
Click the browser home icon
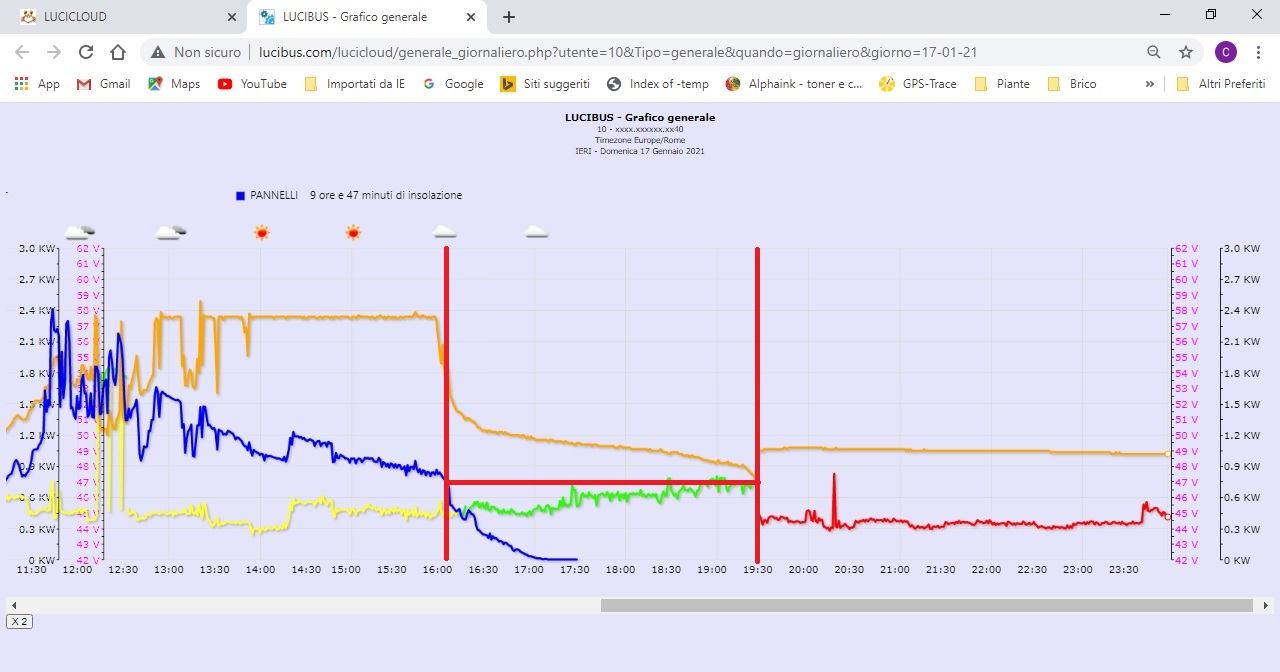coord(118,52)
